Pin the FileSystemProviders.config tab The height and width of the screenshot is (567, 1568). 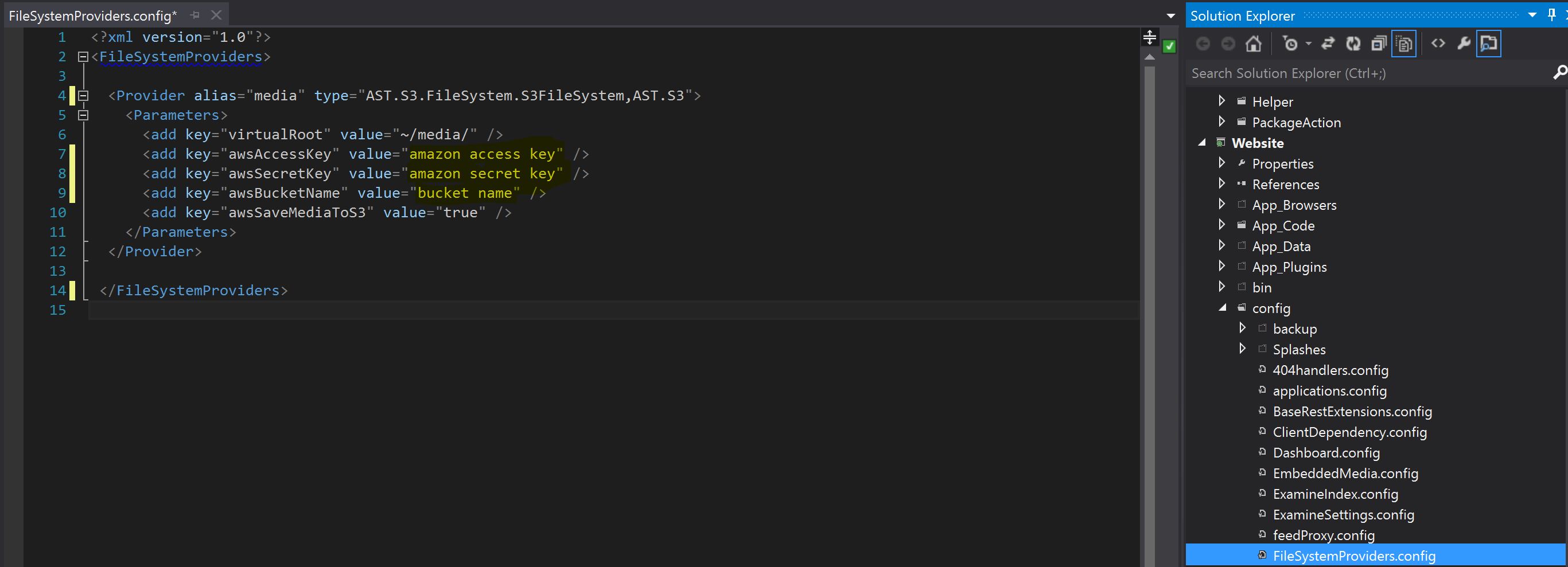click(195, 15)
